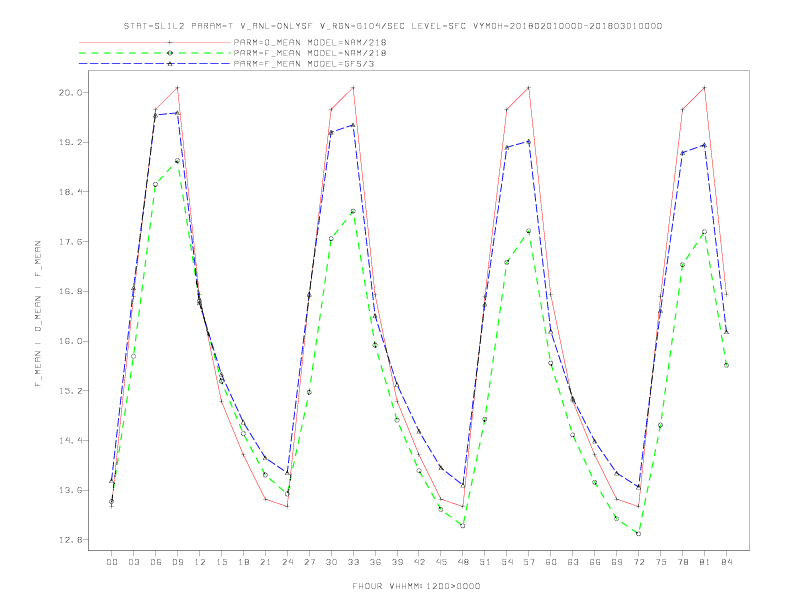Click x-axis forecast hour label 48

pos(463,562)
